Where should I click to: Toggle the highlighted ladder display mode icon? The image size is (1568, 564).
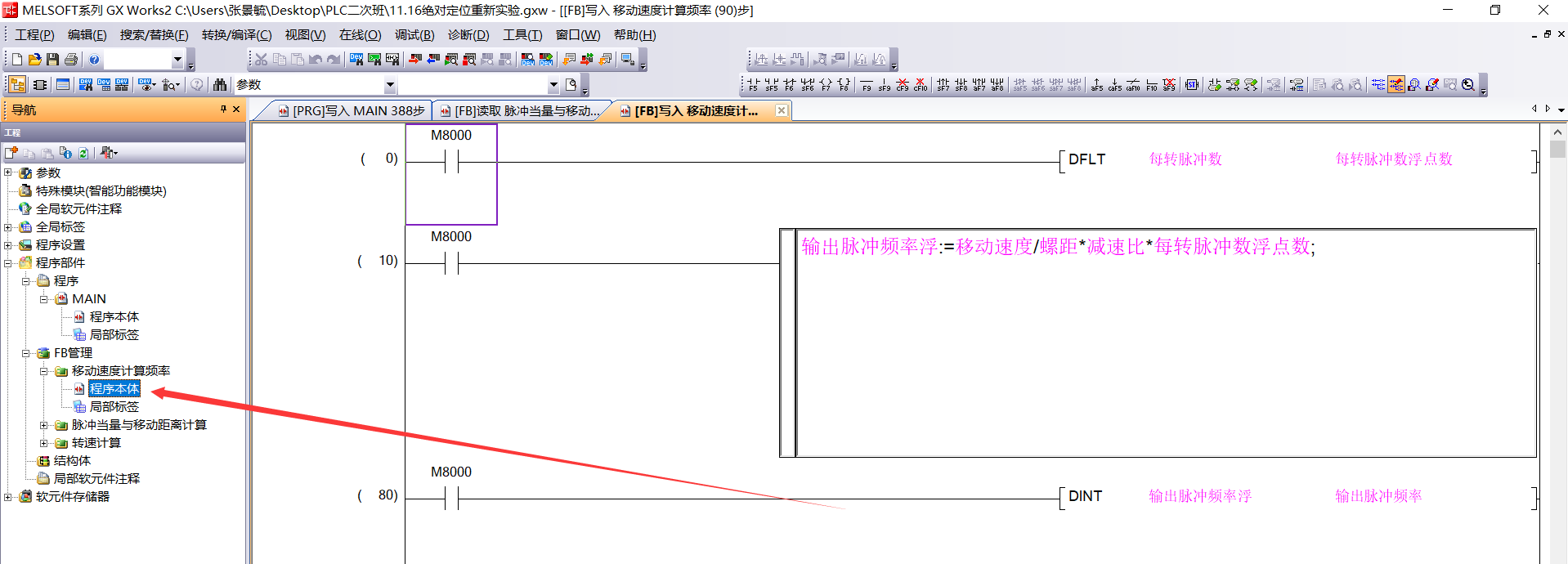(1396, 85)
